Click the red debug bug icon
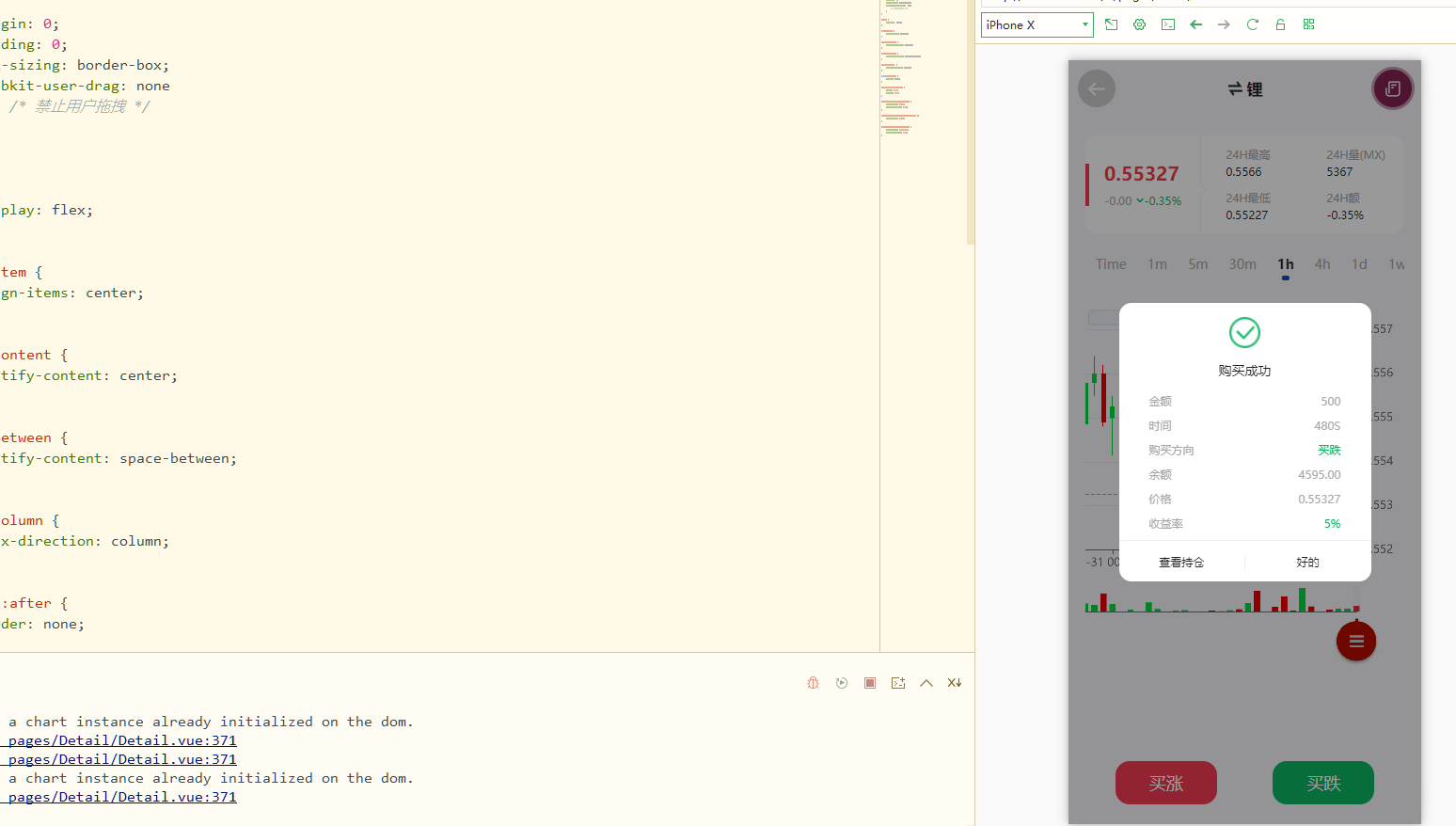 pos(813,683)
